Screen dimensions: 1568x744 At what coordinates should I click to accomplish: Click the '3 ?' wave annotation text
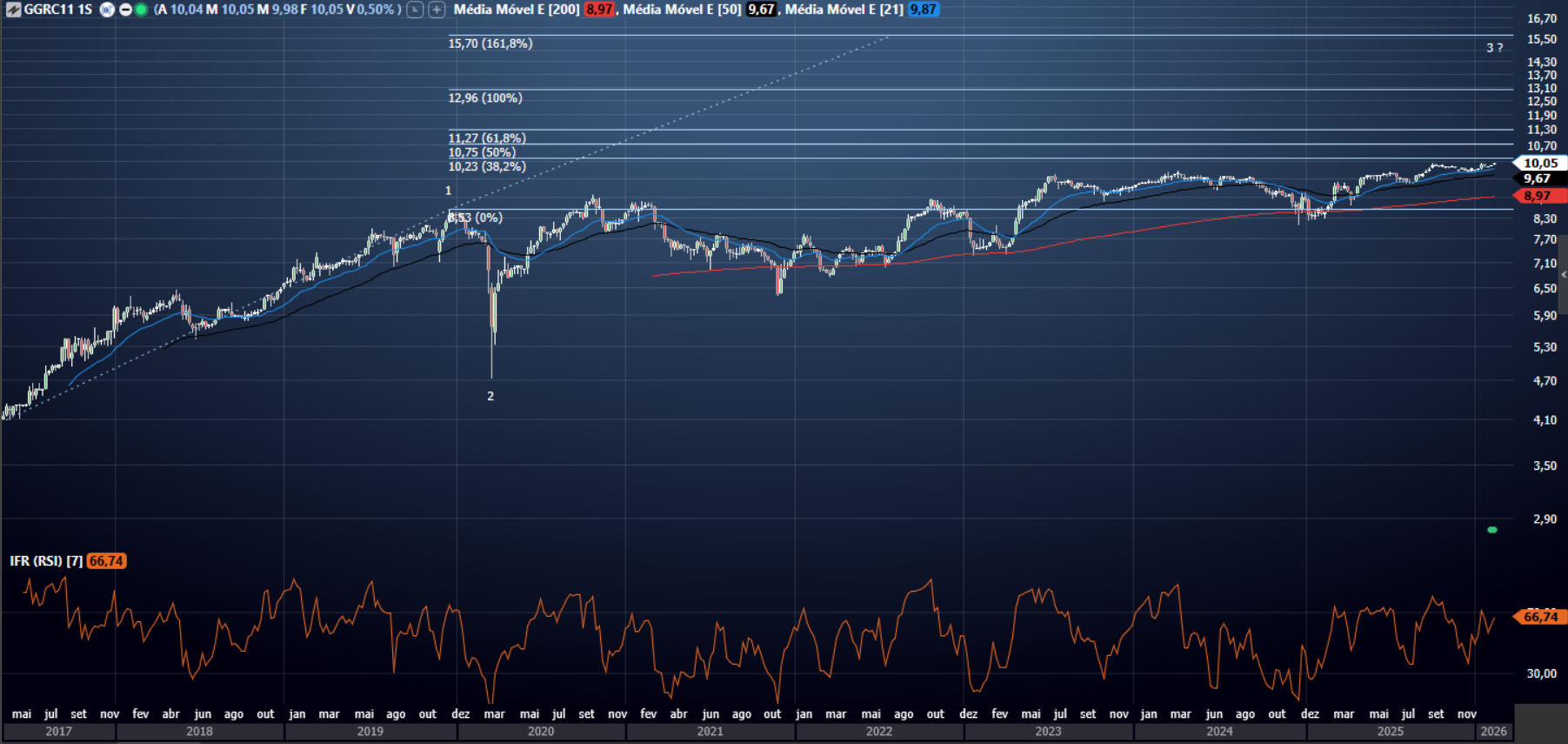pos(1494,48)
